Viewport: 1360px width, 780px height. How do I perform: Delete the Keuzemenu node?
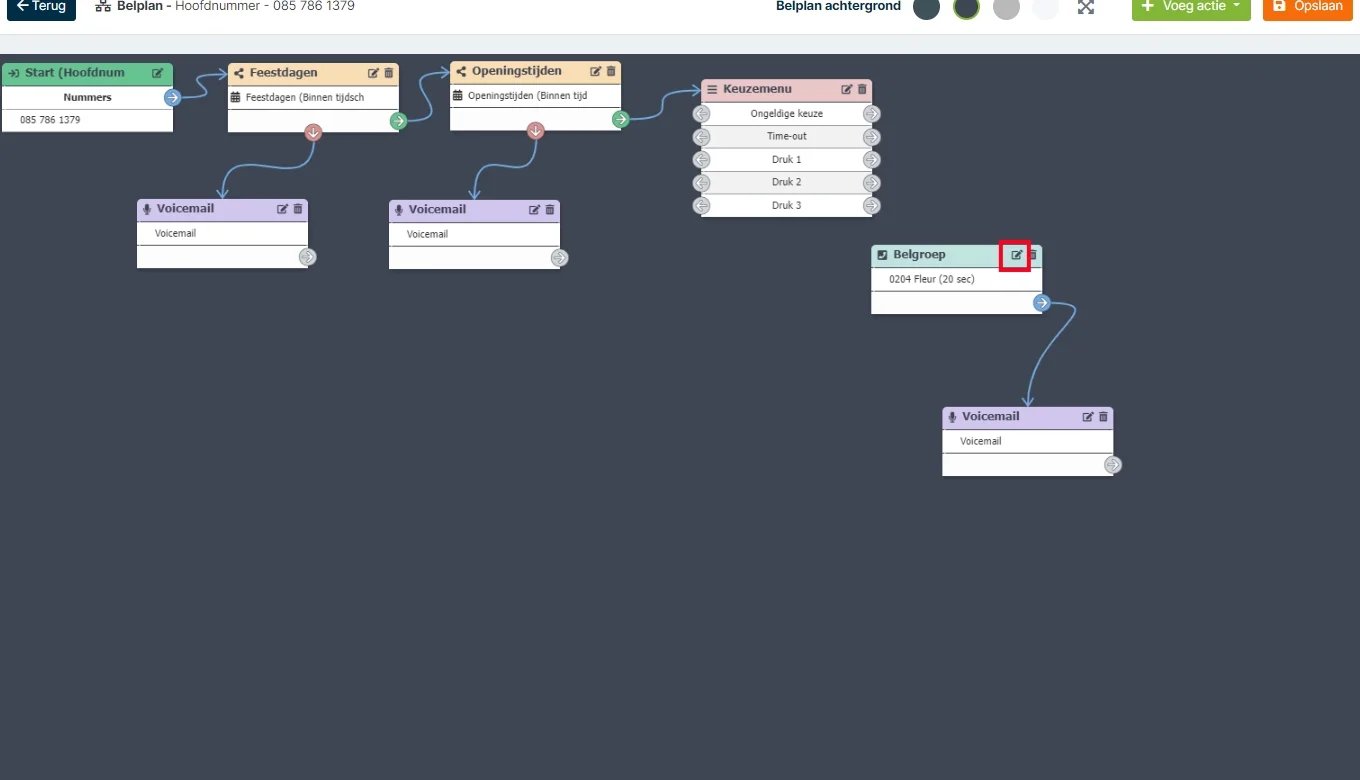pos(862,90)
